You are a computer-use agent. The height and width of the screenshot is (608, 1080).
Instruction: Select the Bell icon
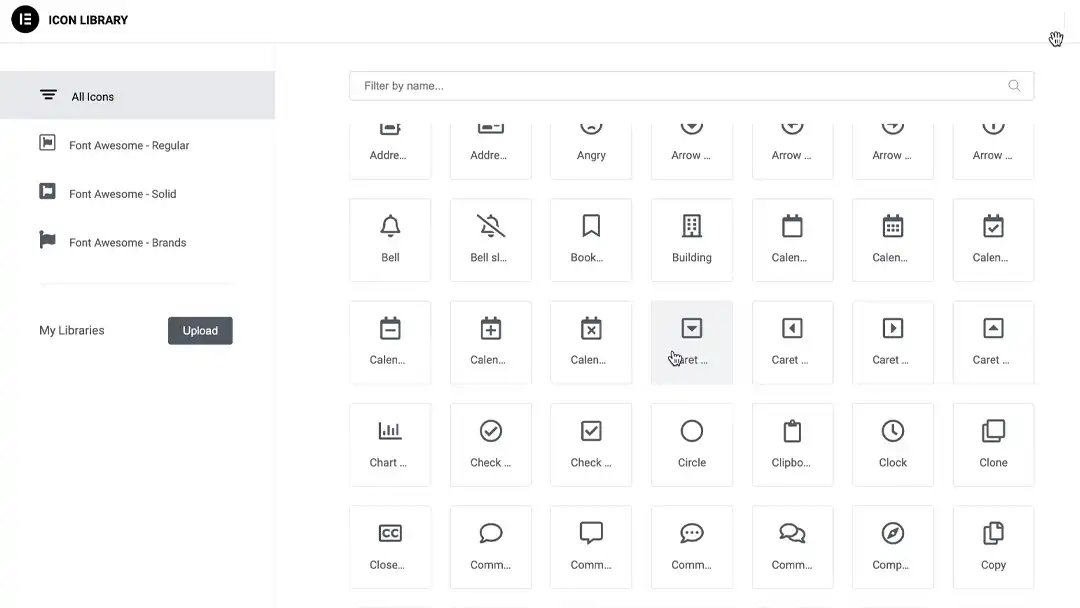[x=390, y=239]
